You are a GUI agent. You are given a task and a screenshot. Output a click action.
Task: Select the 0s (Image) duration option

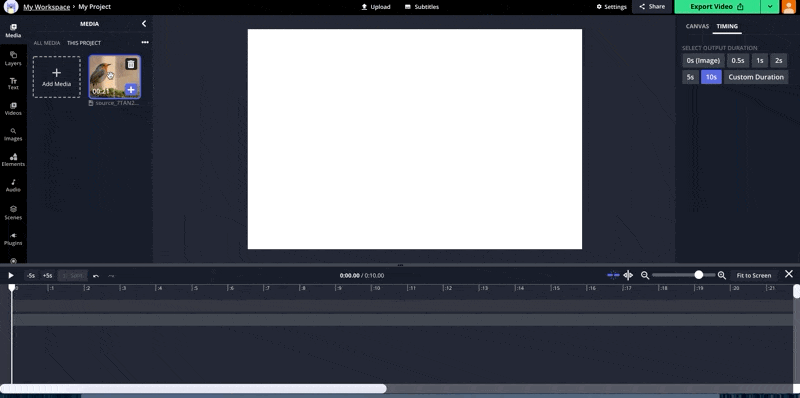(x=703, y=60)
